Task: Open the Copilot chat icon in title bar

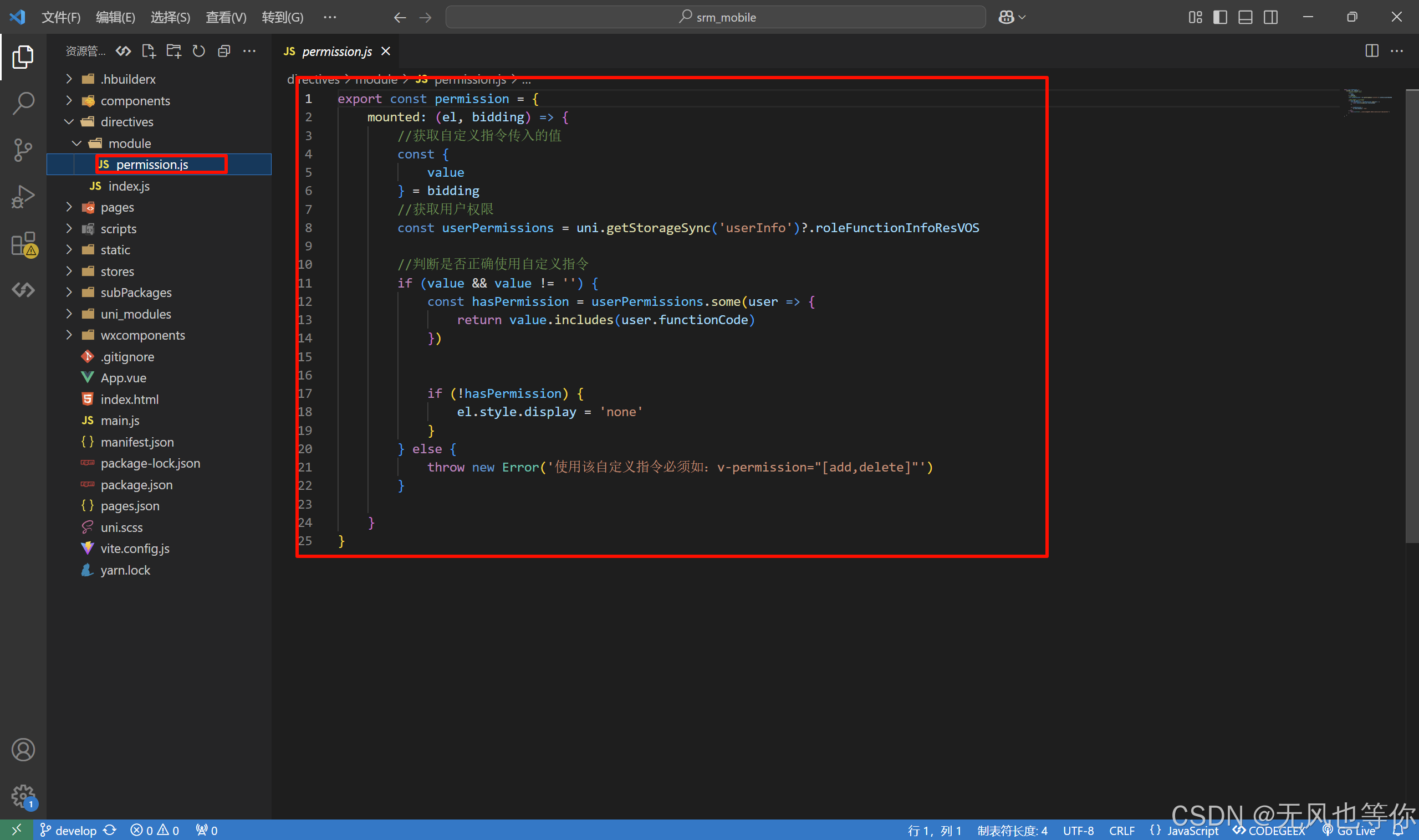Action: (1006, 17)
